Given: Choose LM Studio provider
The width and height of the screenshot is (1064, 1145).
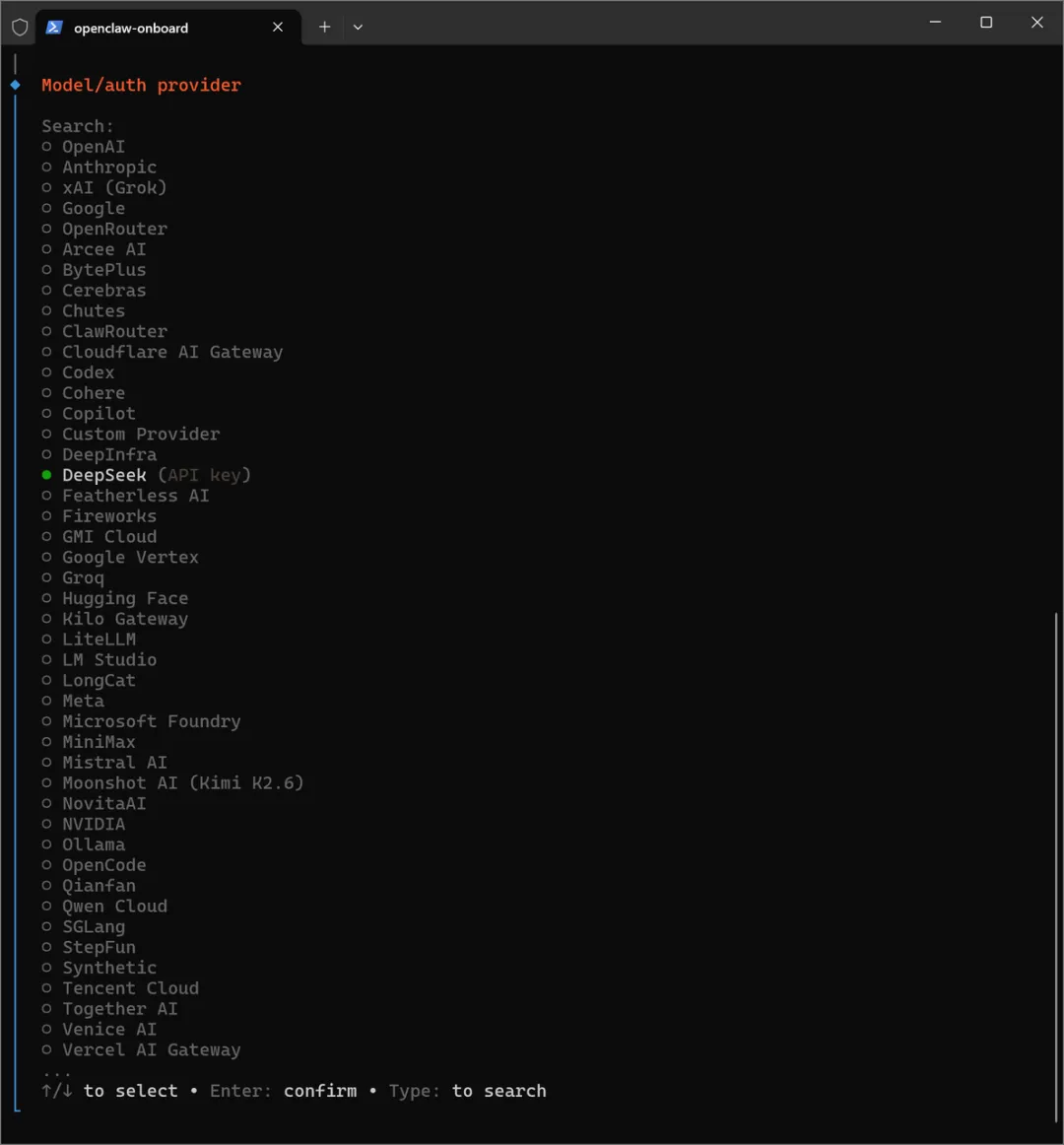Looking at the screenshot, I should 100,659.
